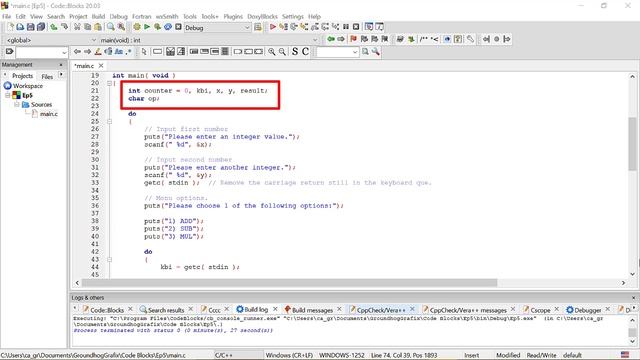Collapse code fold at line 25

109,121
